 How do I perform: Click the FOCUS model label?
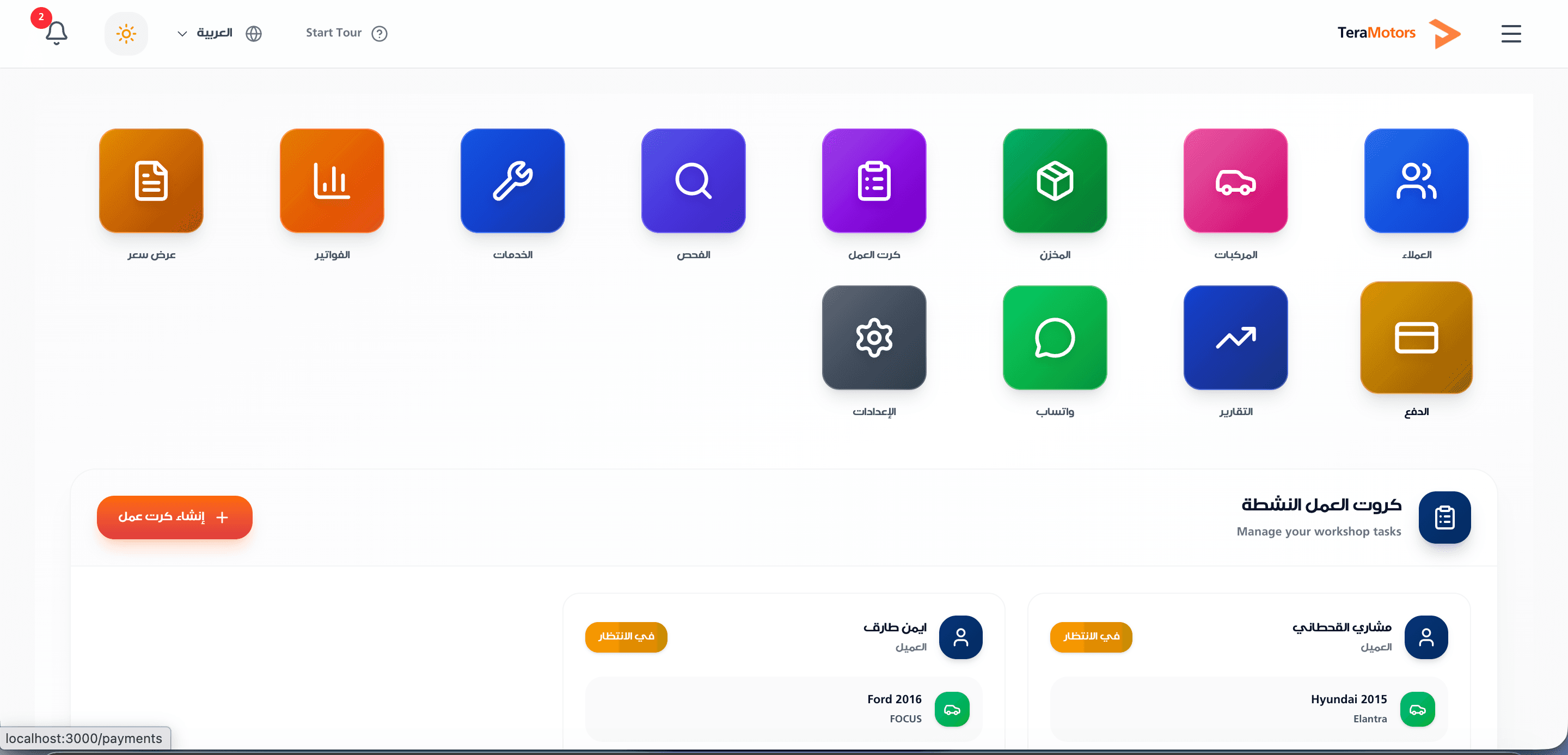coord(906,719)
